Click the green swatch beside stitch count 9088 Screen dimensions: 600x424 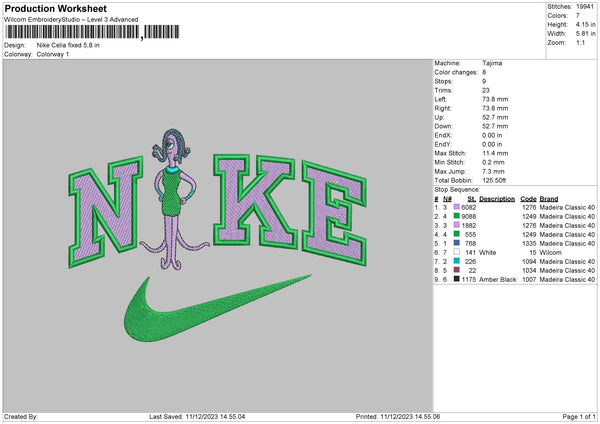click(457, 216)
